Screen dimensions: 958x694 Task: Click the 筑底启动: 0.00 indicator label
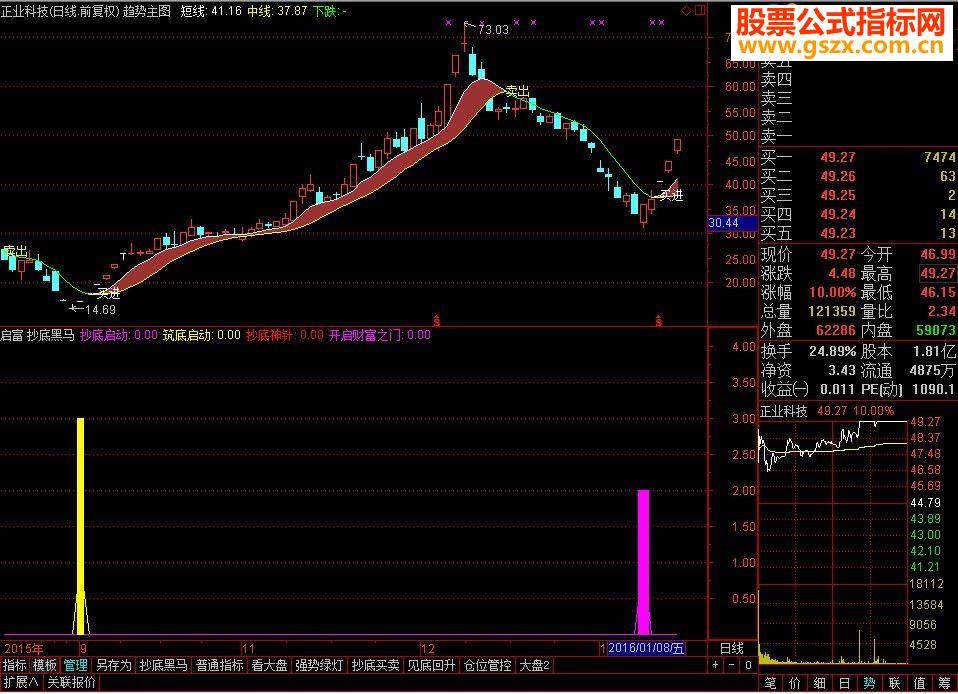201,335
